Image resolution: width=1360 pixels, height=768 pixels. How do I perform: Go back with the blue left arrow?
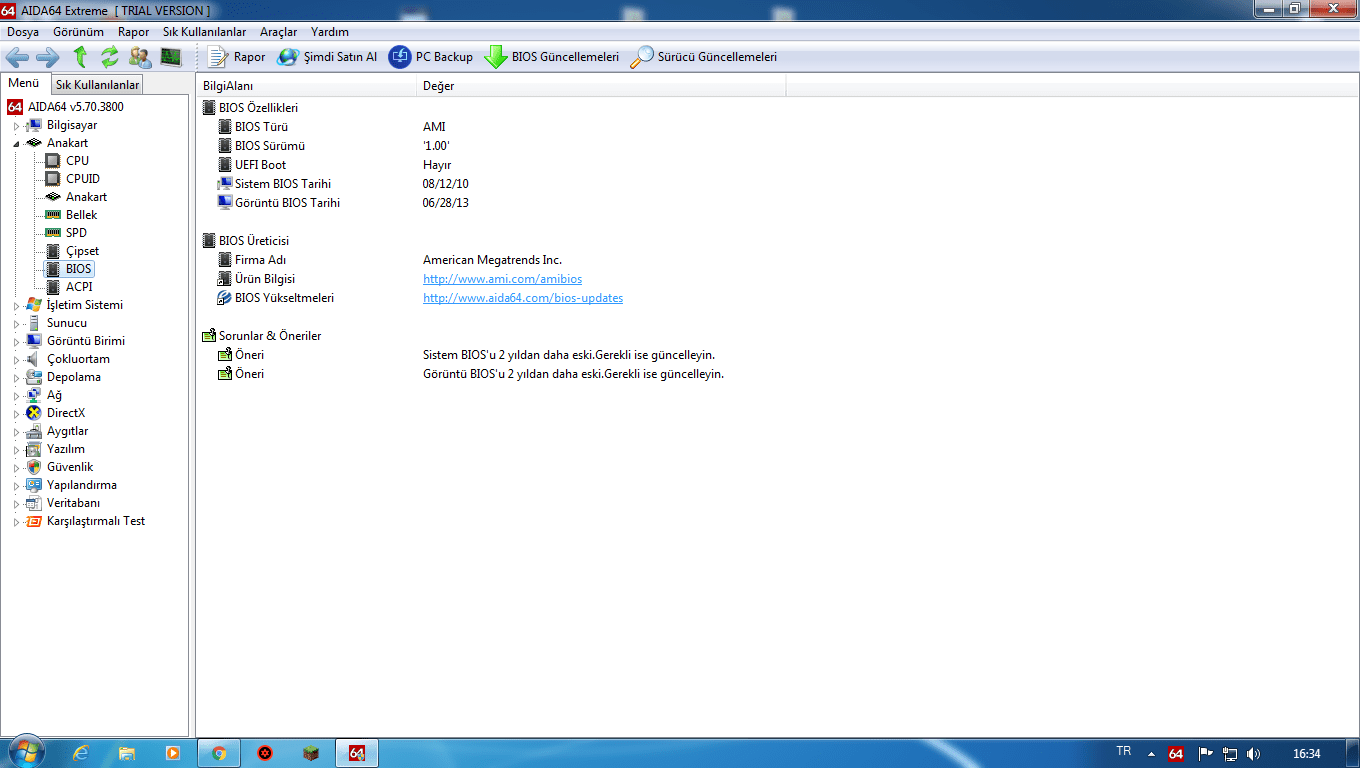tap(17, 57)
